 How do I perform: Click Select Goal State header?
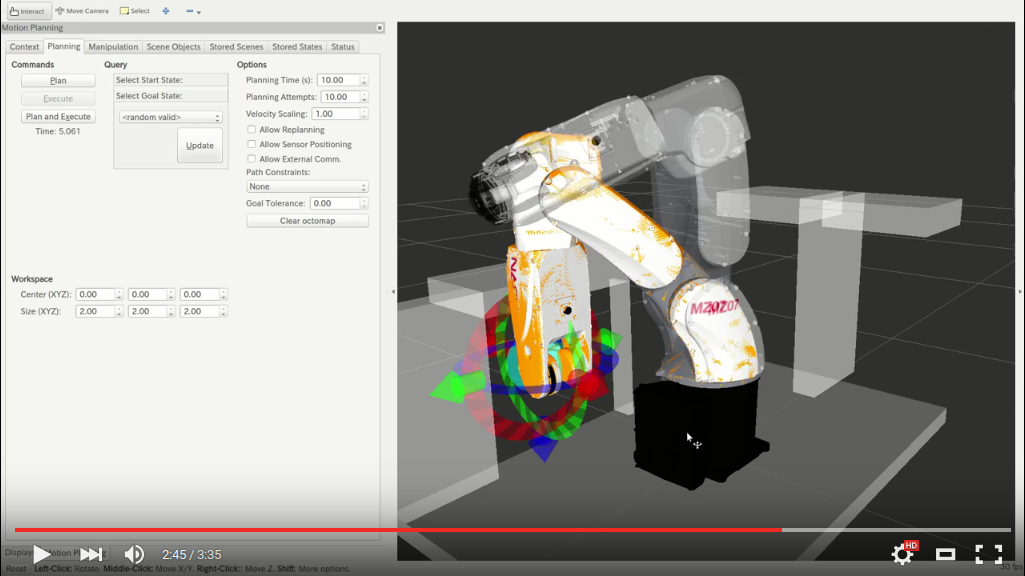coord(171,95)
